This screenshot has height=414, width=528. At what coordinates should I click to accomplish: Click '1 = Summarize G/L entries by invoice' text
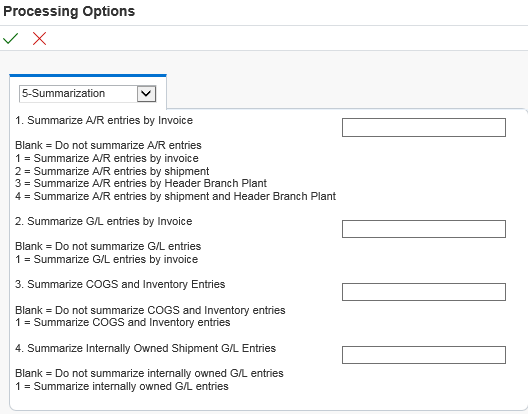(107, 259)
